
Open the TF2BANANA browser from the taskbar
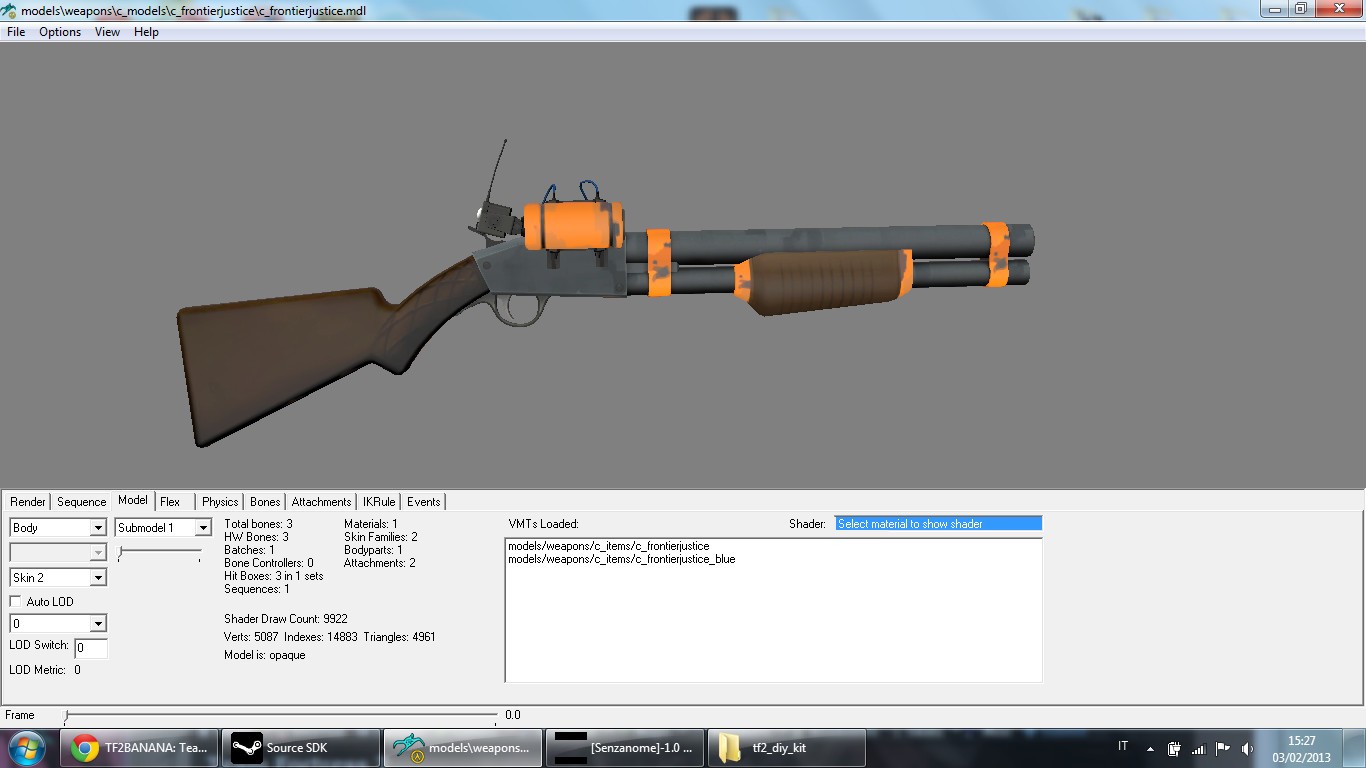click(x=138, y=747)
